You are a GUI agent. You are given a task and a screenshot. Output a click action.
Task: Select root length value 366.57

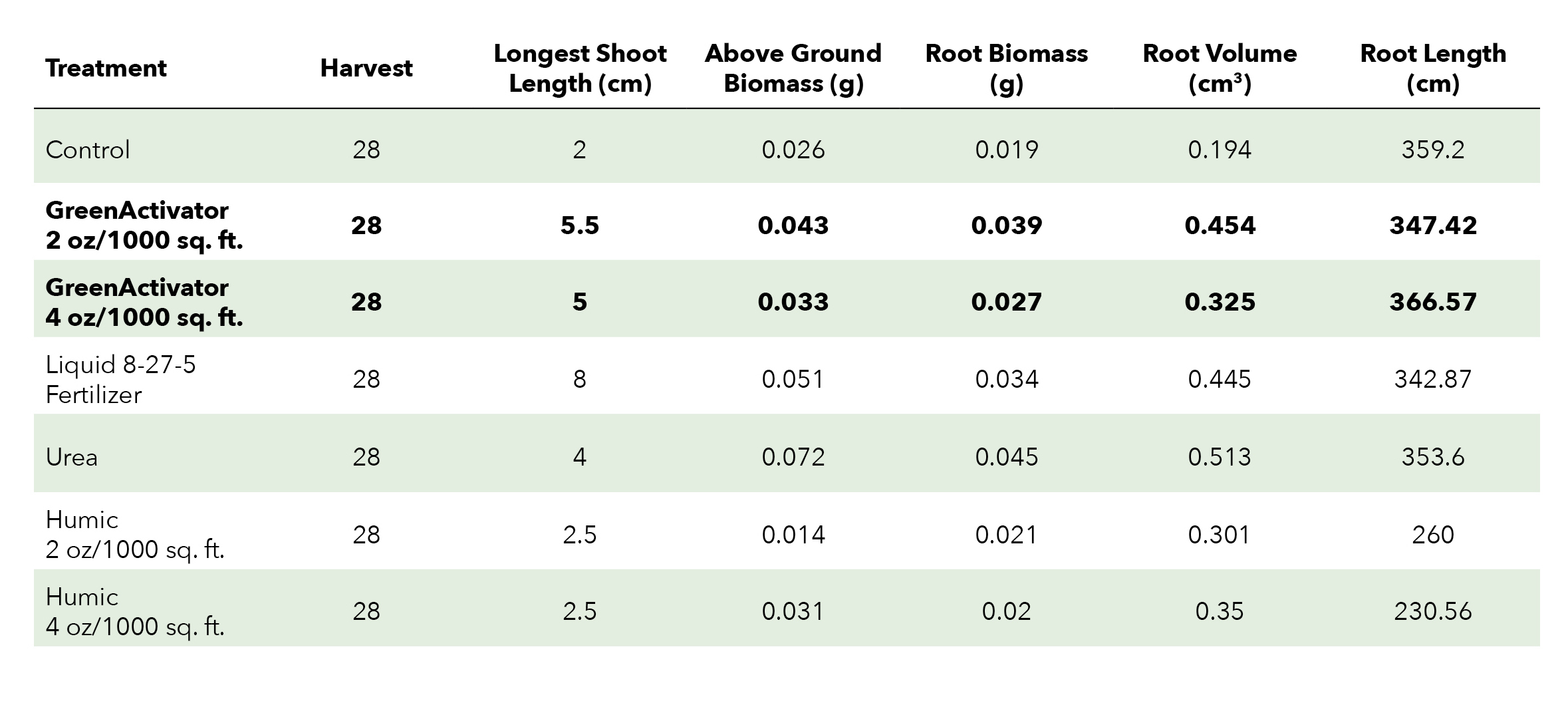(1433, 302)
